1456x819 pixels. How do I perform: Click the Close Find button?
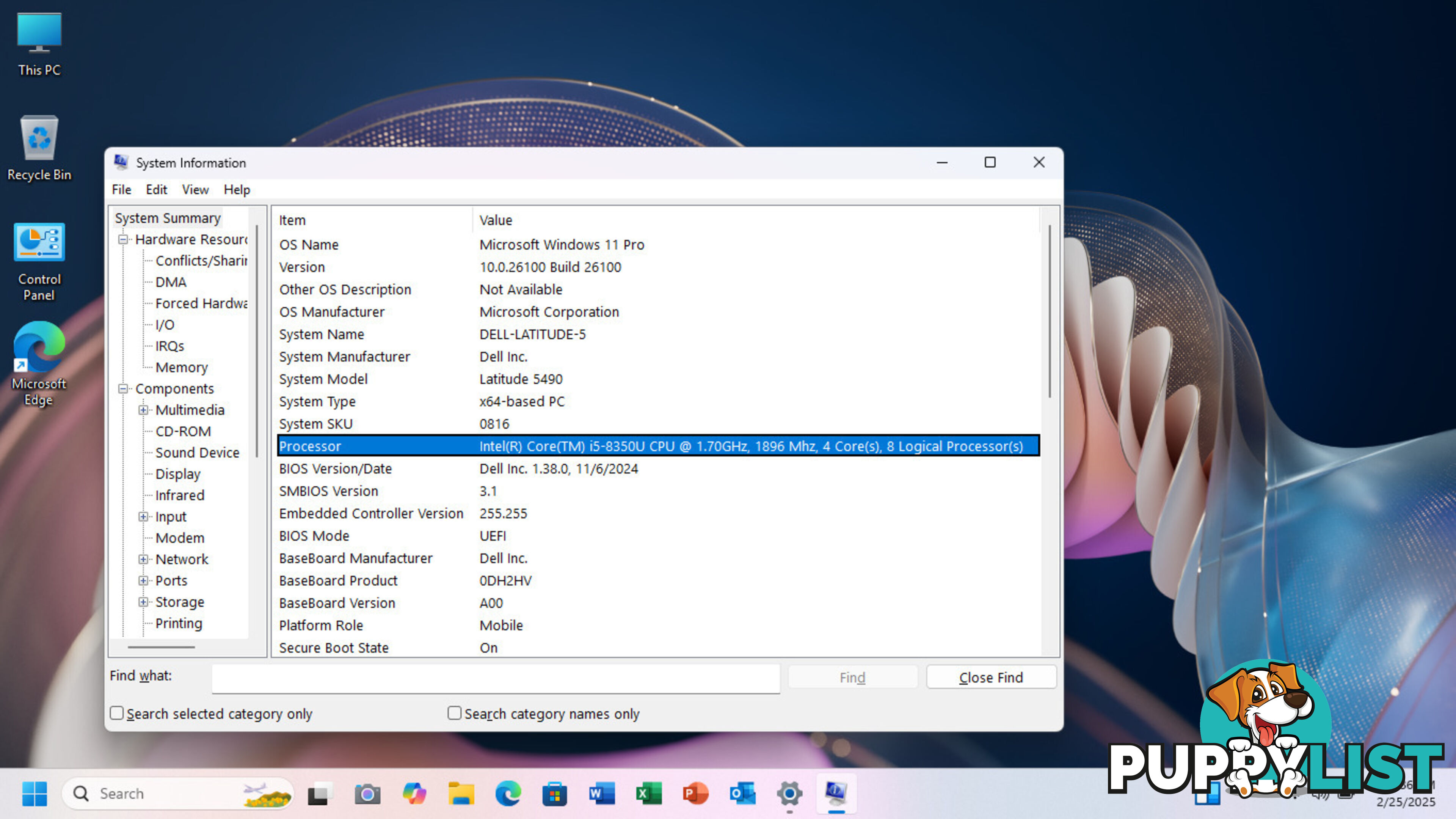pyautogui.click(x=991, y=677)
